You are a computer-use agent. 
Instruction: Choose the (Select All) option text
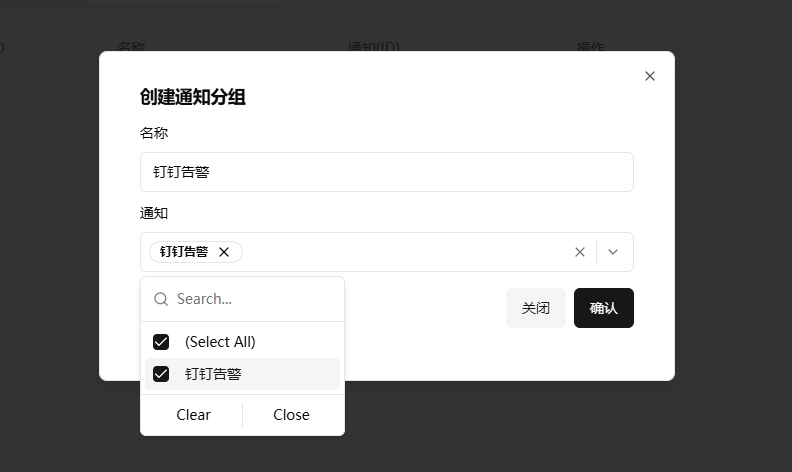[220, 342]
